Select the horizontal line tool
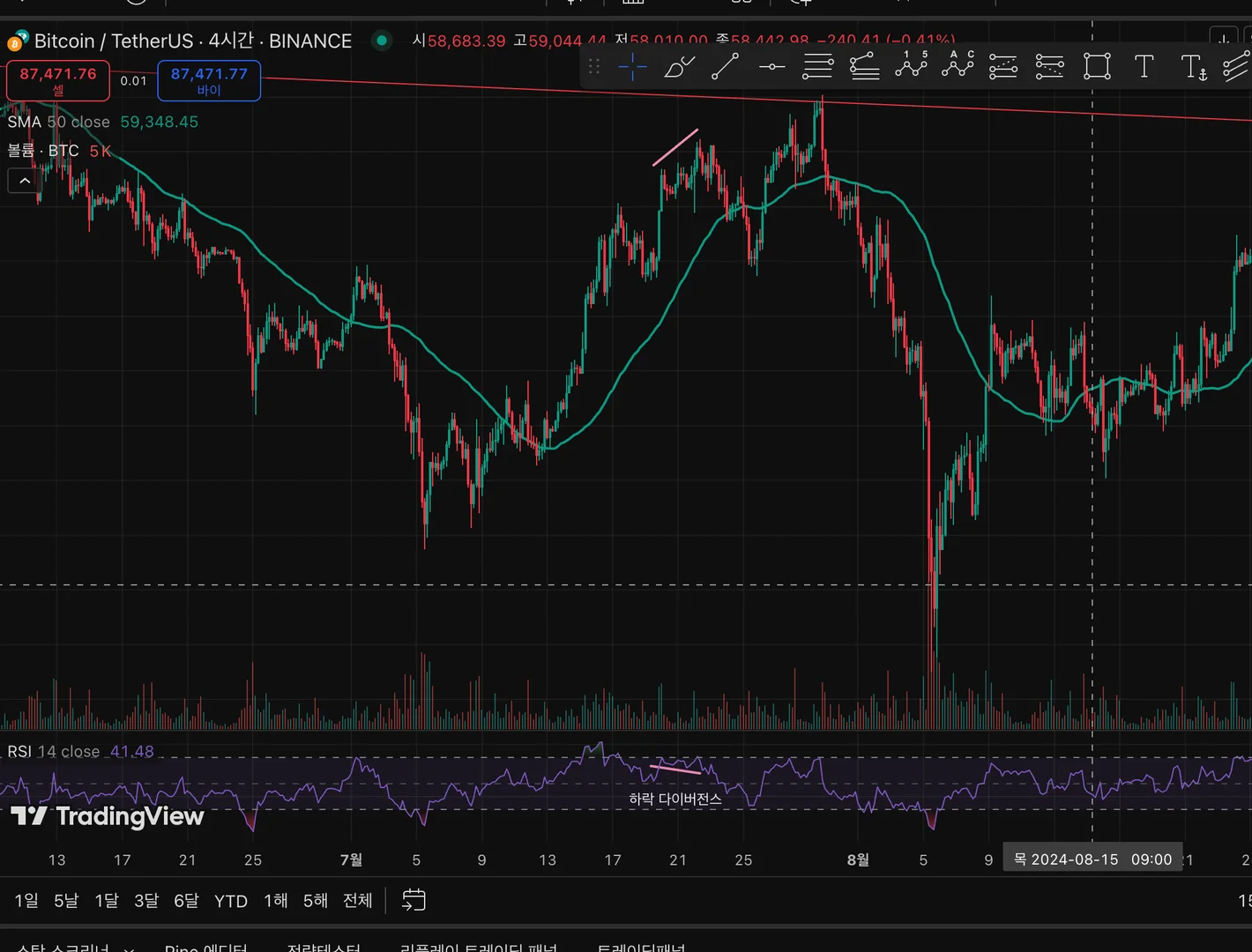This screenshot has height=952, width=1252. coord(771,66)
